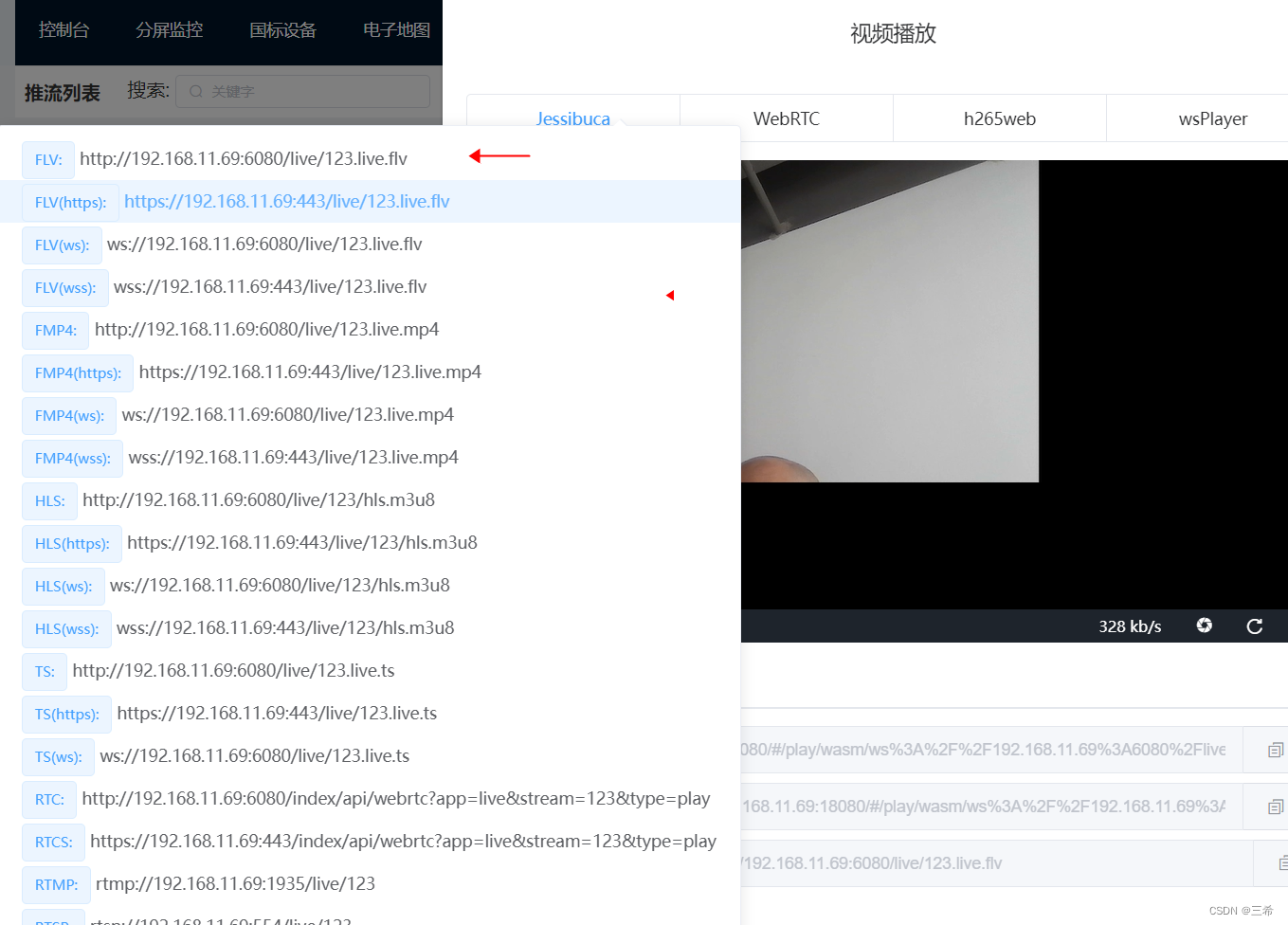Select the URL https://192.168.11.69:443/live/123/hls.m3u8
Image resolution: width=1288 pixels, height=925 pixels.
pyautogui.click(x=302, y=542)
